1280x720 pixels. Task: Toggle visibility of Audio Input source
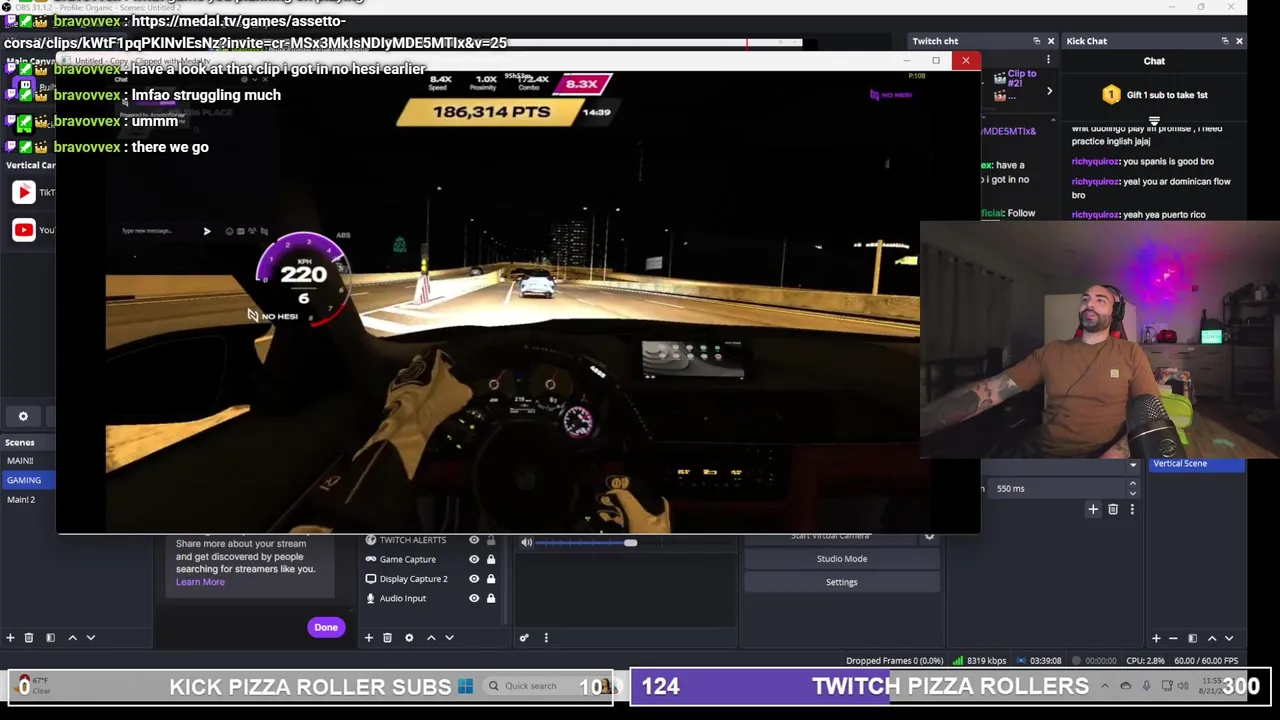(x=474, y=598)
